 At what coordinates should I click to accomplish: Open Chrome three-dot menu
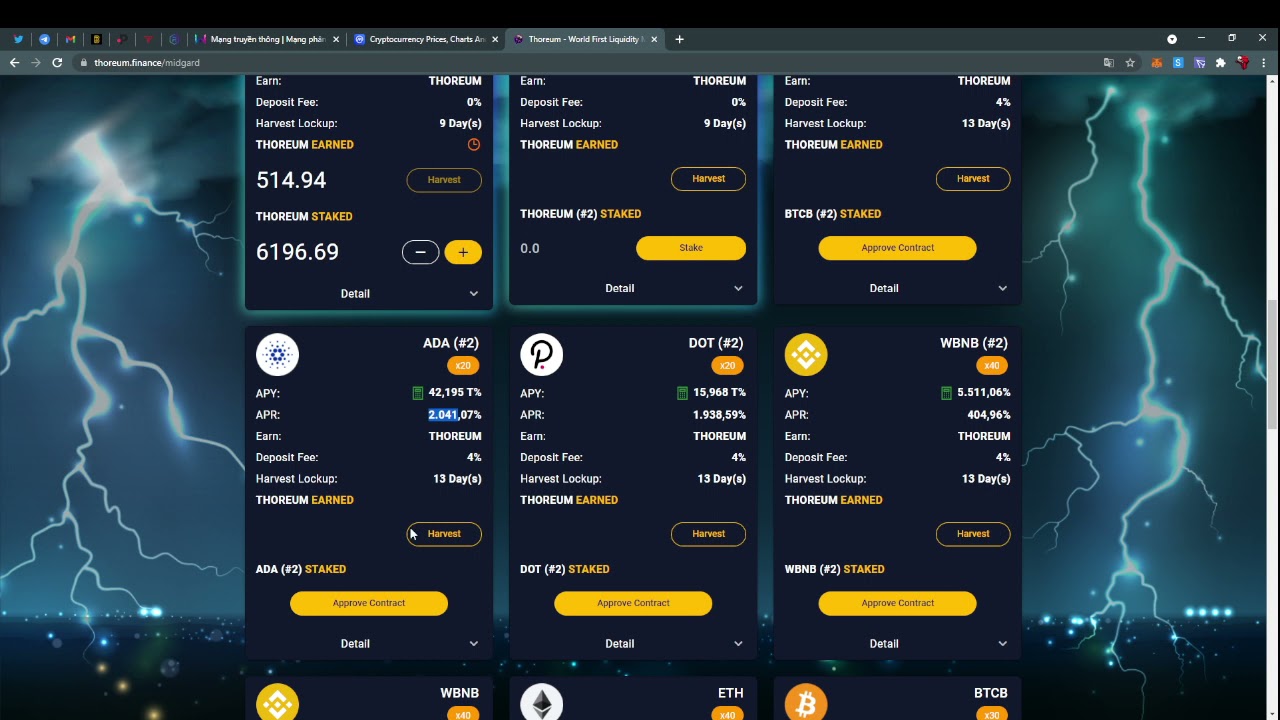tap(1265, 62)
